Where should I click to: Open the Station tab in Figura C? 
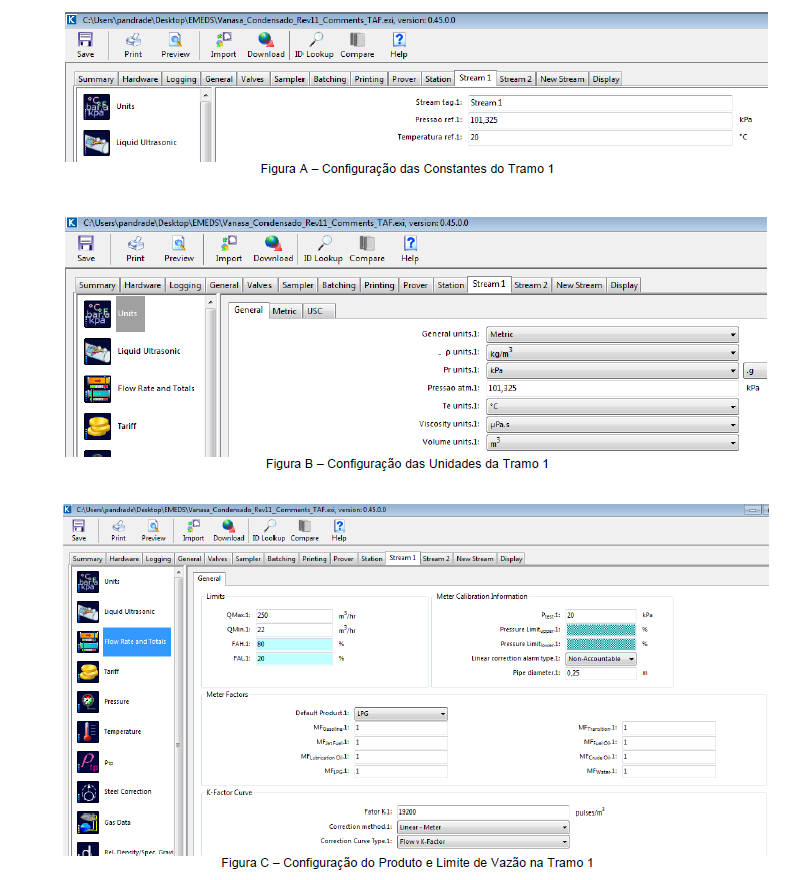point(371,559)
